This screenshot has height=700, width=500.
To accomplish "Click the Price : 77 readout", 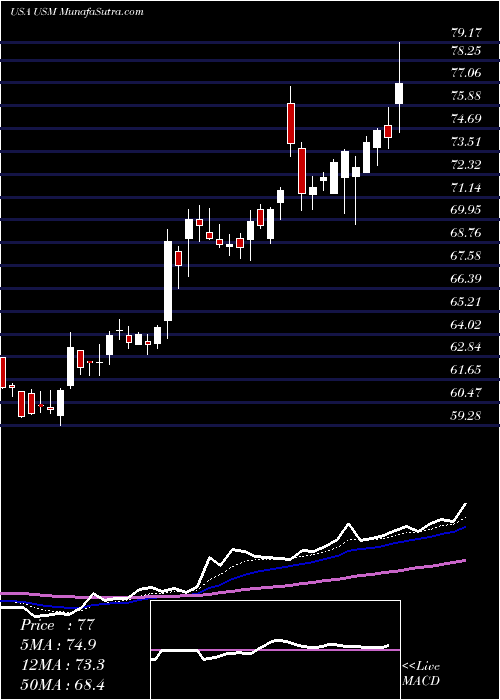I will (58, 625).
